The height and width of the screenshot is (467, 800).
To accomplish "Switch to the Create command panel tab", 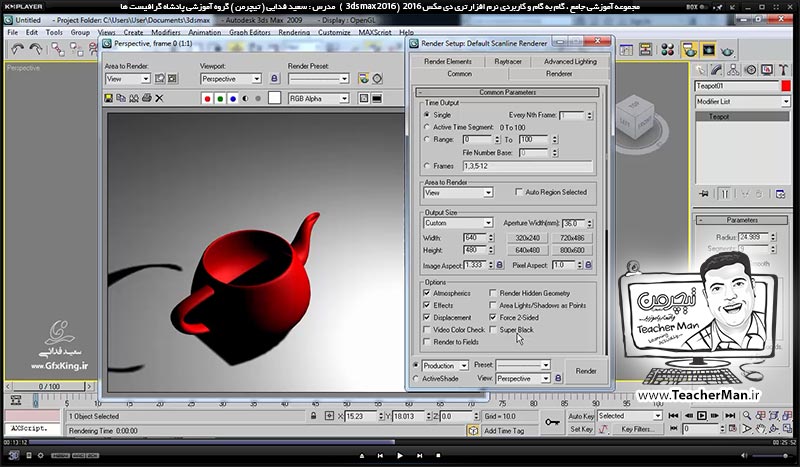I will 701,69.
